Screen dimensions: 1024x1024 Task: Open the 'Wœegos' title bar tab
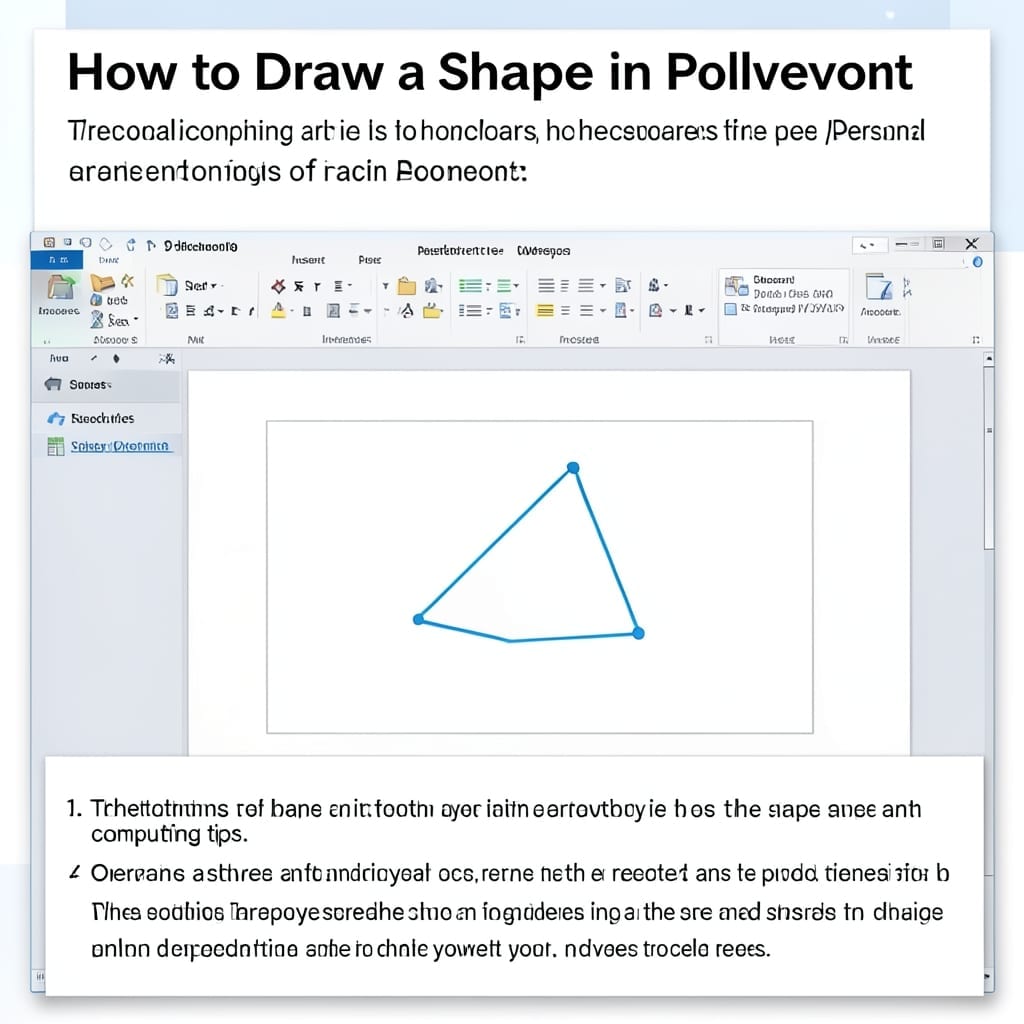coord(543,251)
